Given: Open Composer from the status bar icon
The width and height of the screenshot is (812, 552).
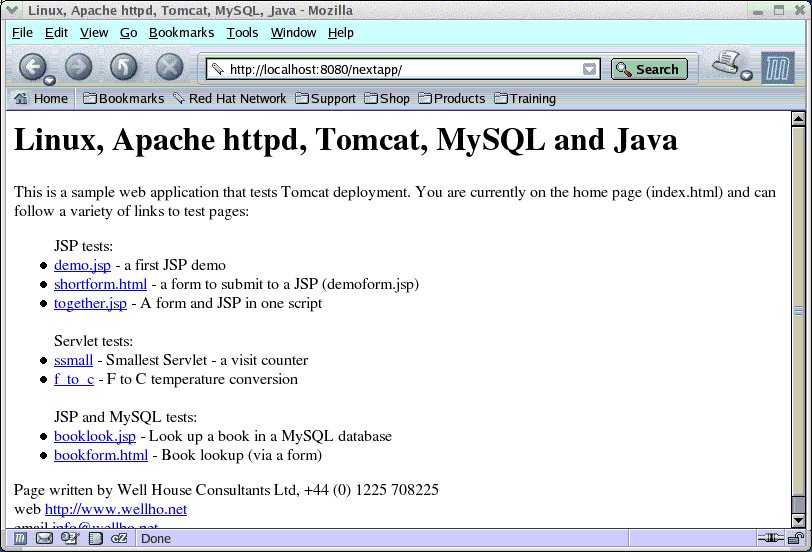Looking at the screenshot, I should tap(69, 539).
